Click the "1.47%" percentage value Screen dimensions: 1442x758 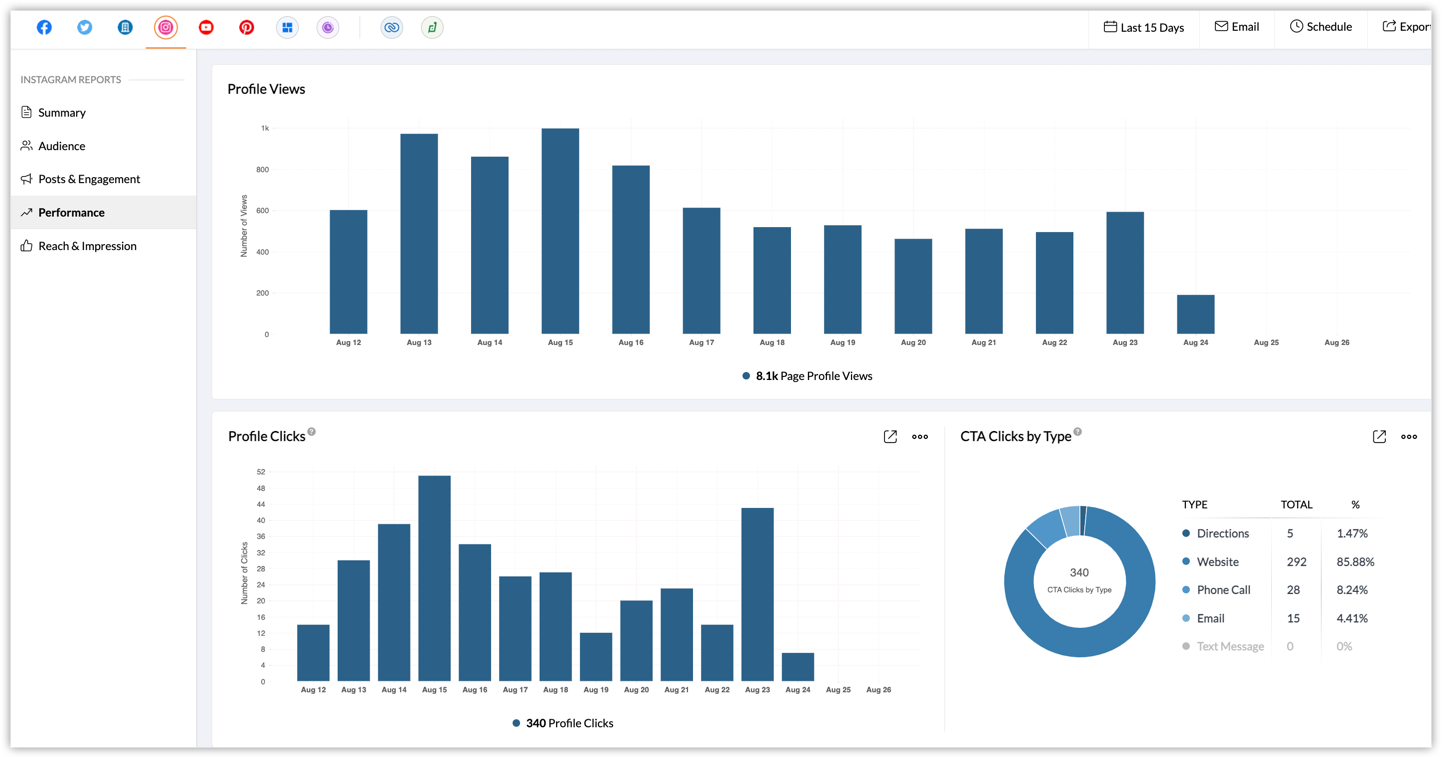1352,534
